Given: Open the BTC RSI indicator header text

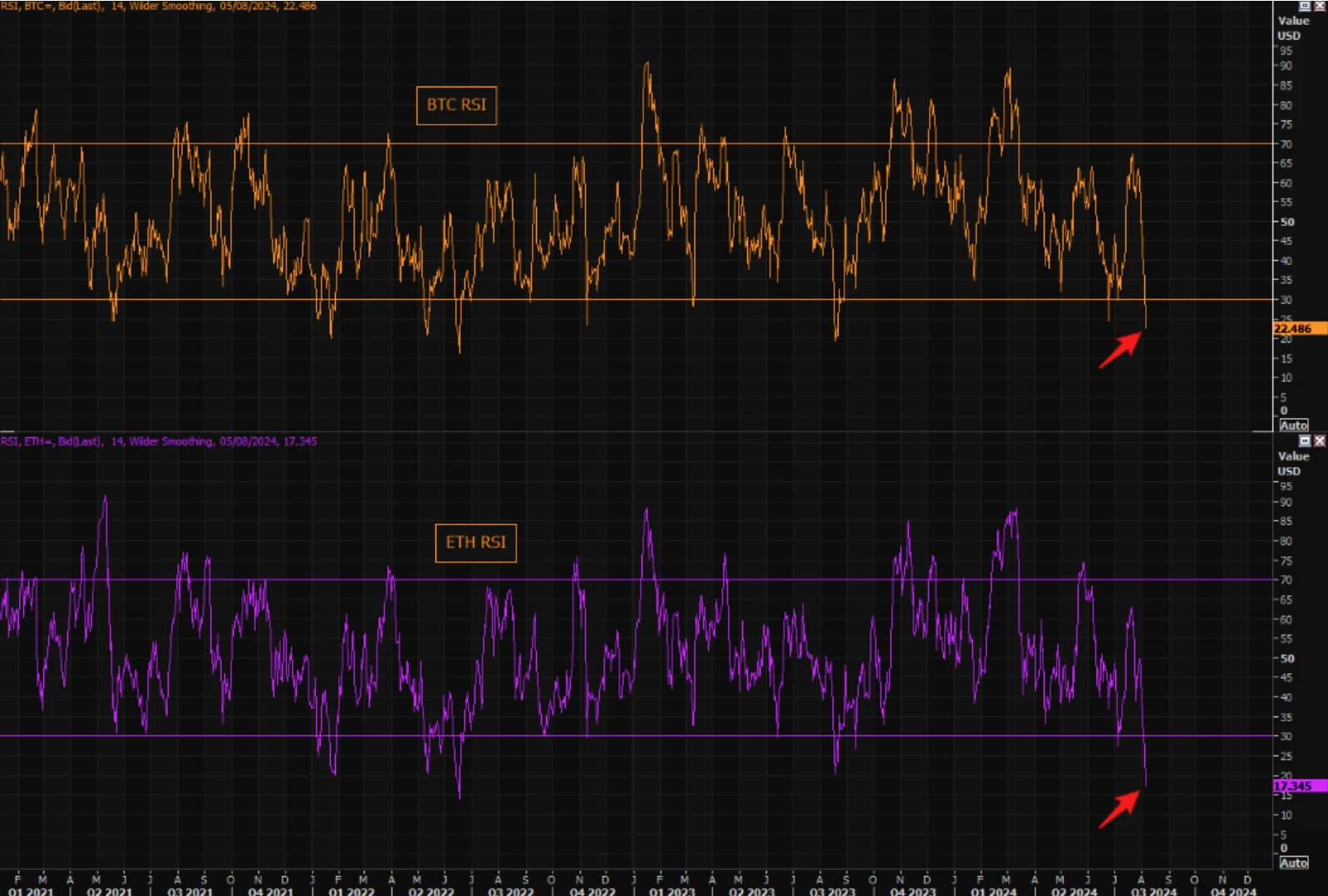Looking at the screenshot, I should pyautogui.click(x=158, y=6).
